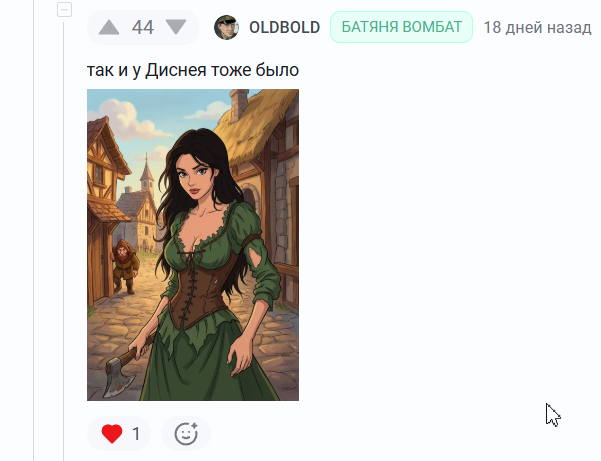The image size is (601, 461).
Task: Open the '18 дней назад' timestamp link
Action: point(537,28)
